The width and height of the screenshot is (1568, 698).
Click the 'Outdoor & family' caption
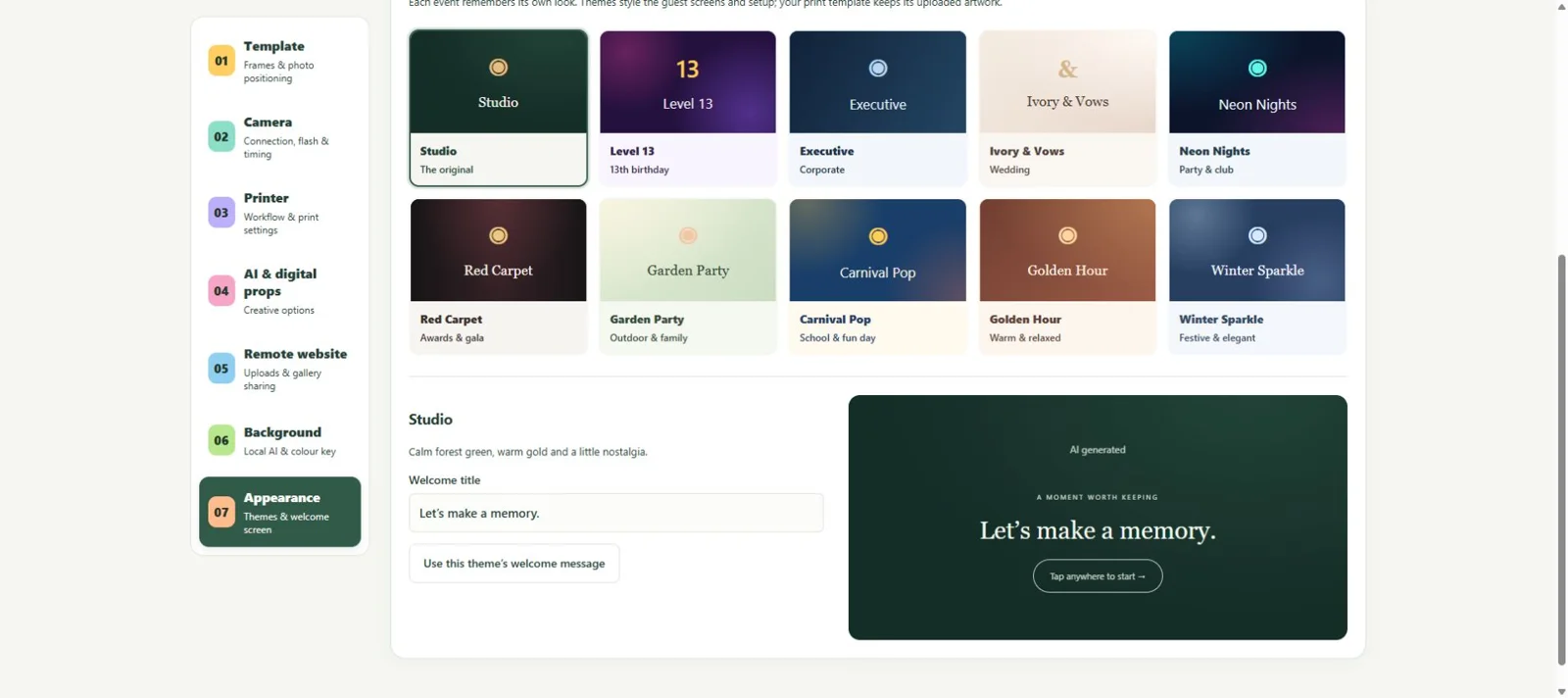pyautogui.click(x=649, y=338)
